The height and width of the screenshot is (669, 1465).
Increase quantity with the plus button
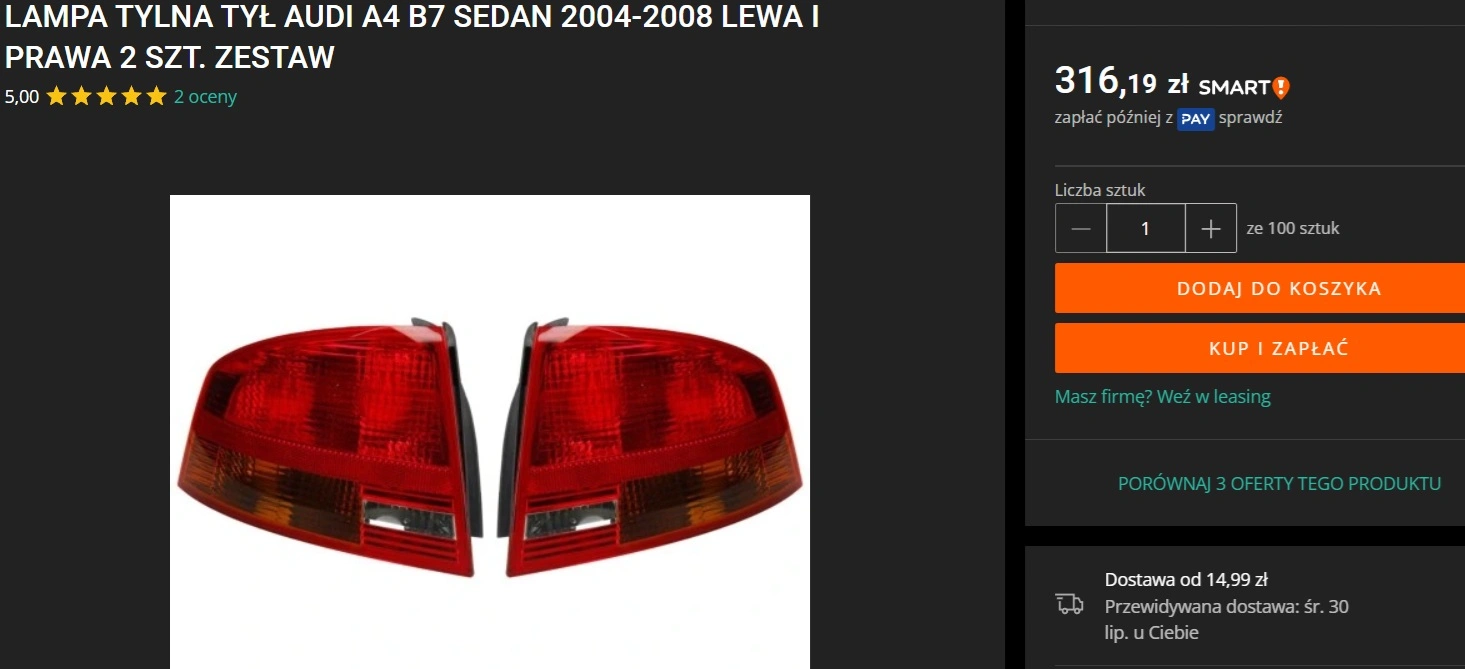[1211, 228]
